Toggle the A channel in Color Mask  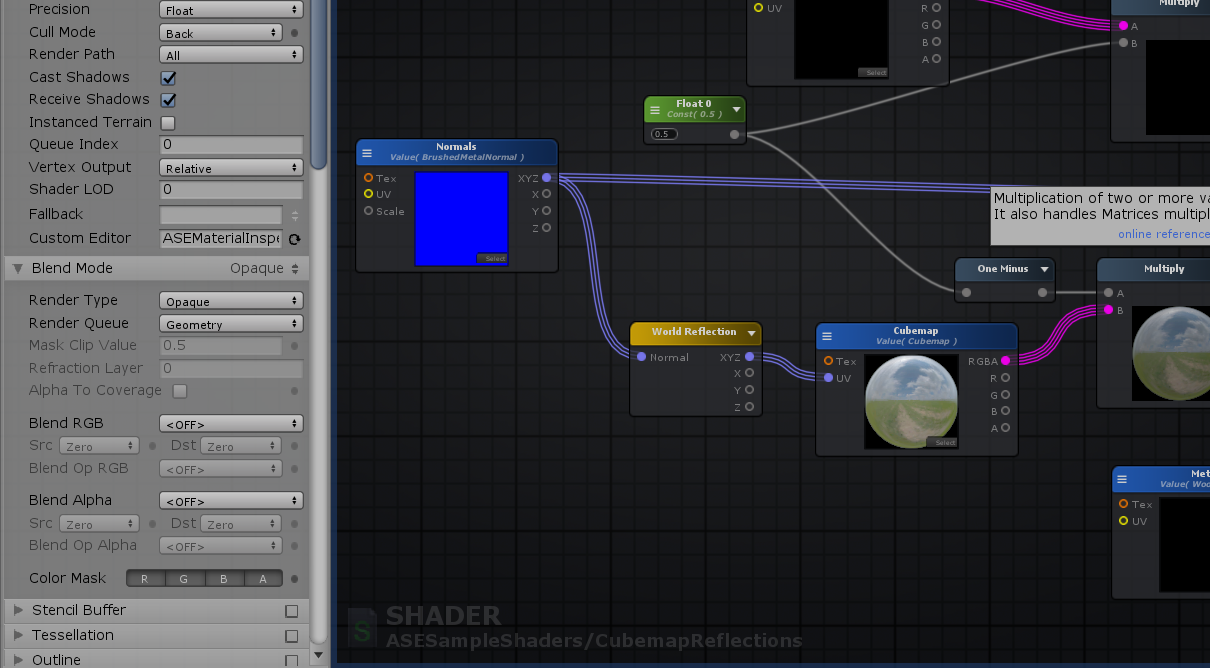[x=262, y=578]
